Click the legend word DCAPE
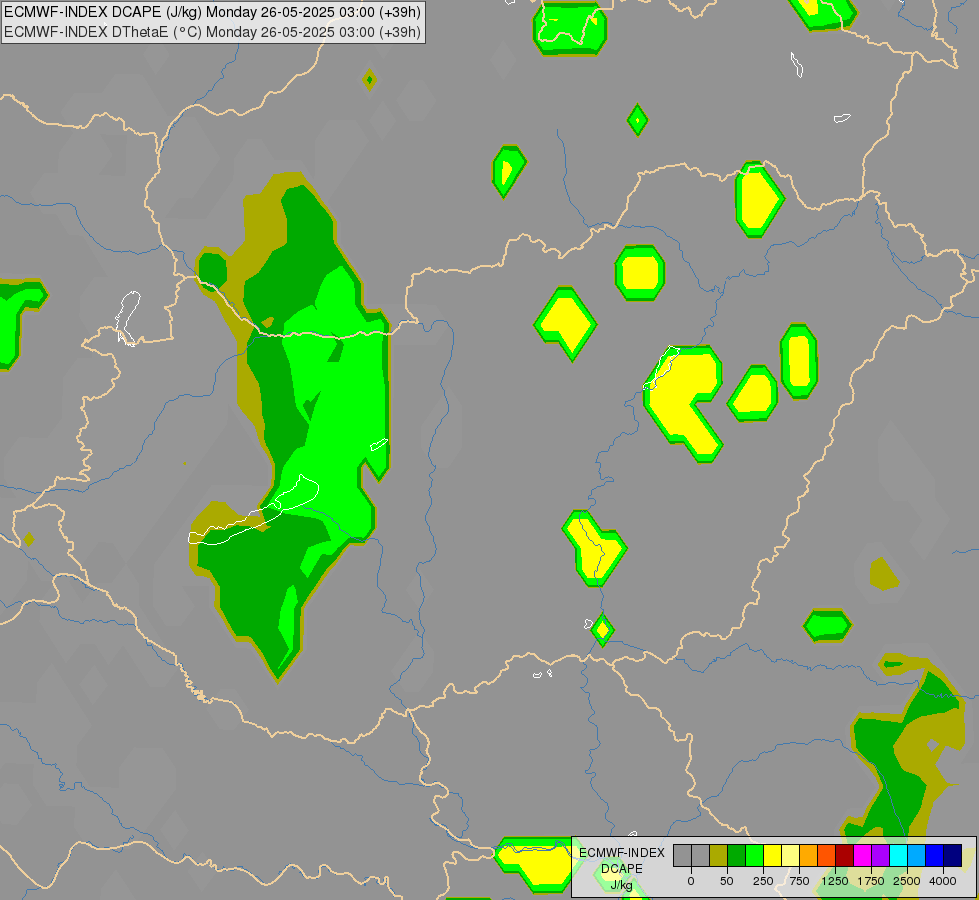 point(622,869)
